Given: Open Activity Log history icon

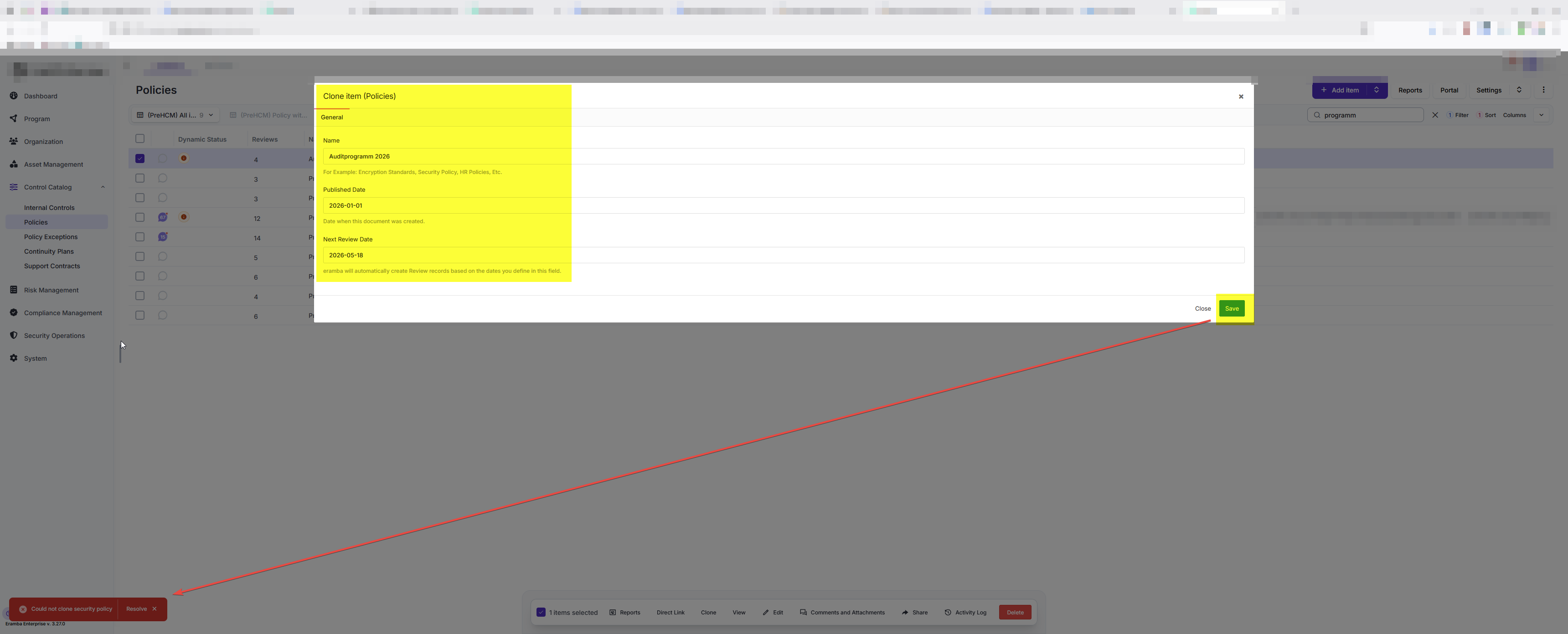Looking at the screenshot, I should pyautogui.click(x=947, y=612).
